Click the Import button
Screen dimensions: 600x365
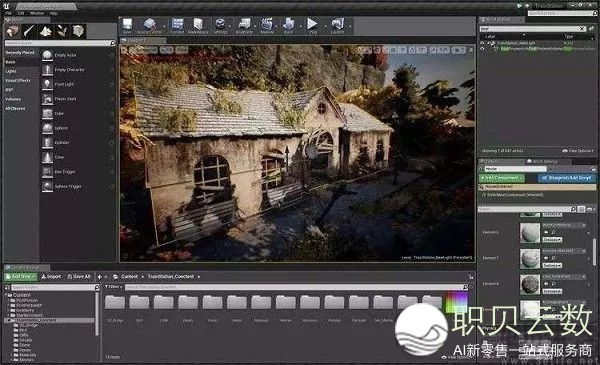pyautogui.click(x=51, y=276)
